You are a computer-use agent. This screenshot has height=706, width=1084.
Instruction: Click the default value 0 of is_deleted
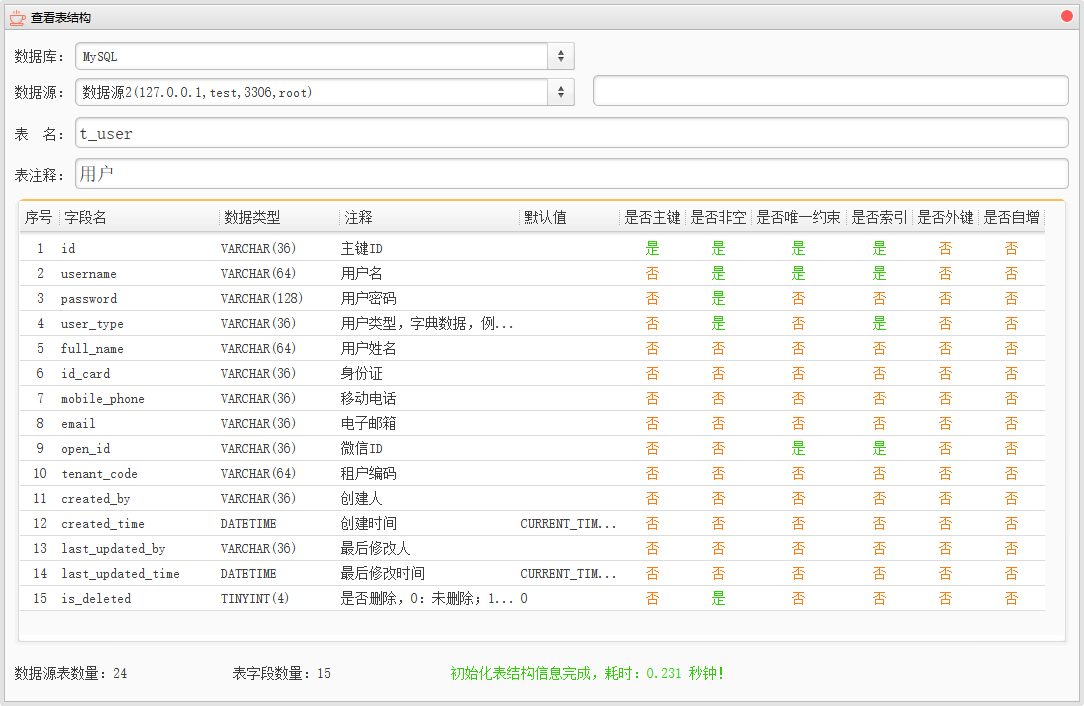[x=524, y=598]
